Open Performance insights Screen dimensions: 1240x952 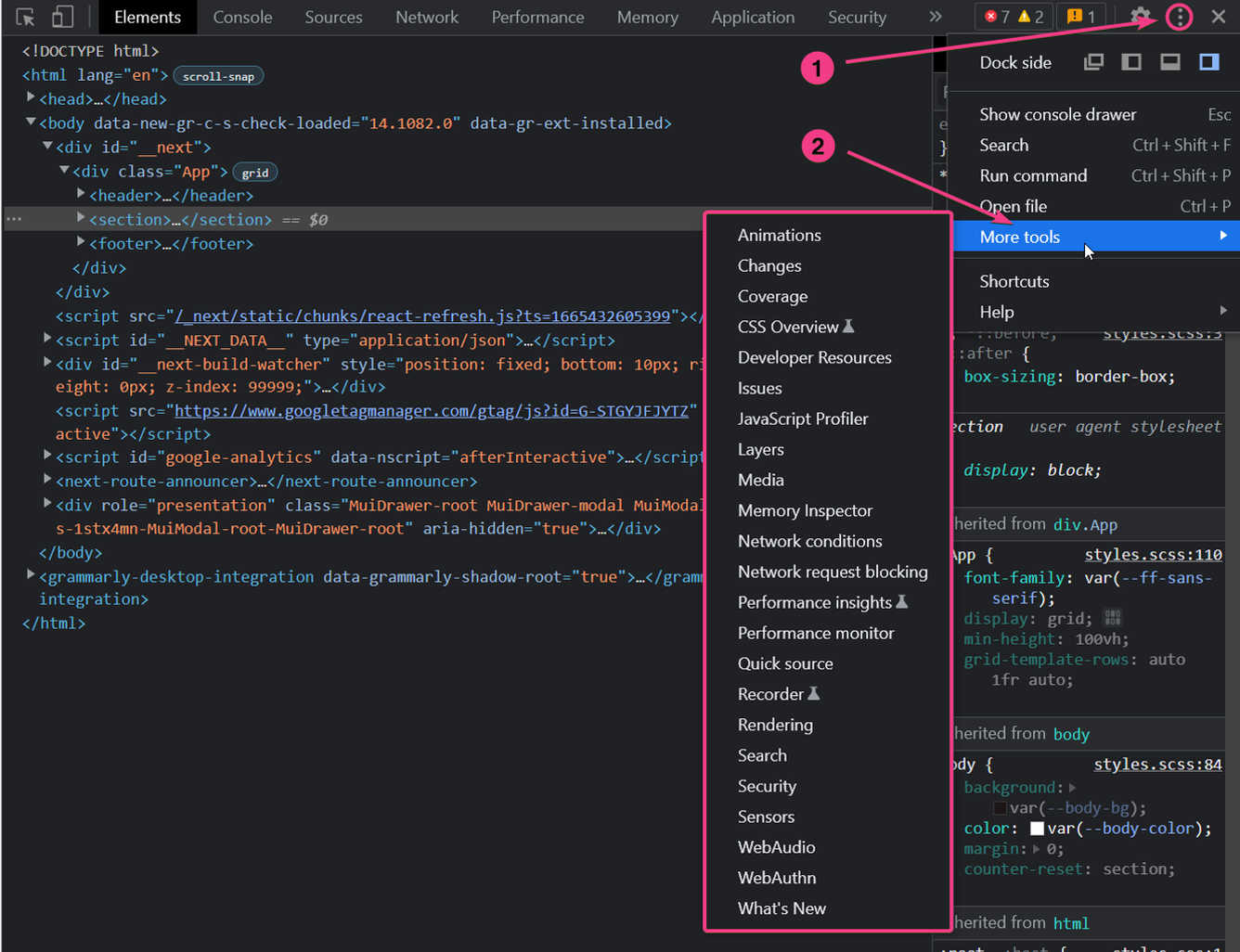point(828,602)
